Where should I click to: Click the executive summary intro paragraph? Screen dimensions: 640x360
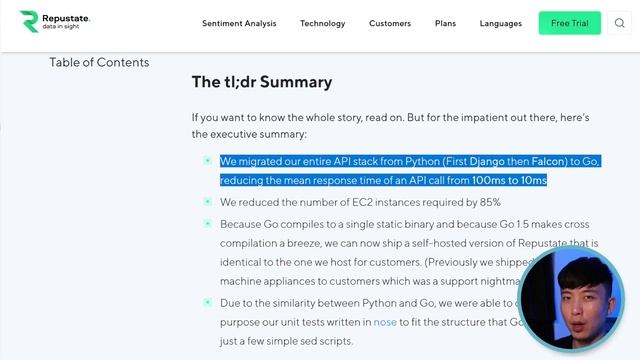[x=391, y=126]
